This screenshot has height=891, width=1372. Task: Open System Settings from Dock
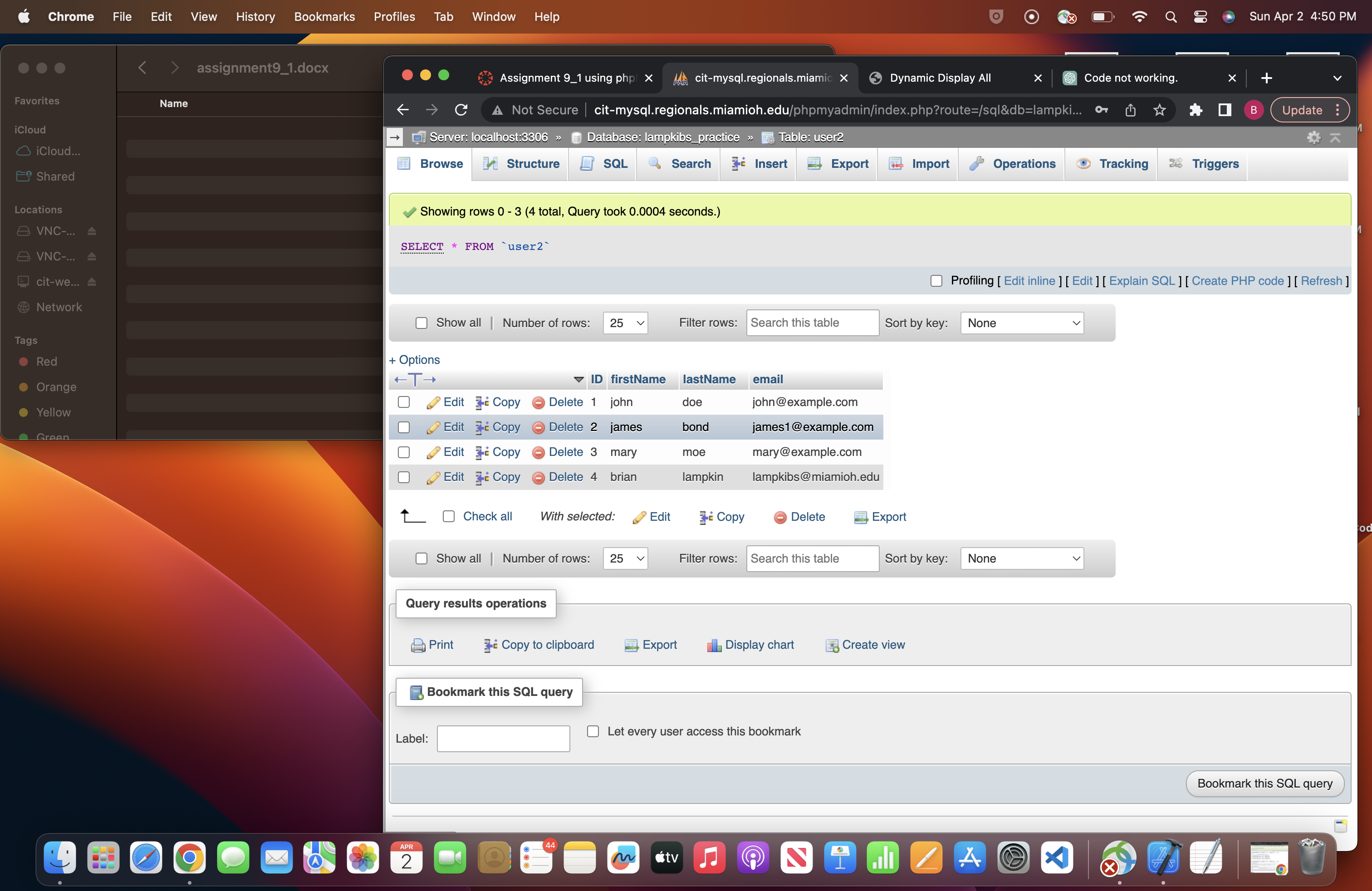[1013, 858]
